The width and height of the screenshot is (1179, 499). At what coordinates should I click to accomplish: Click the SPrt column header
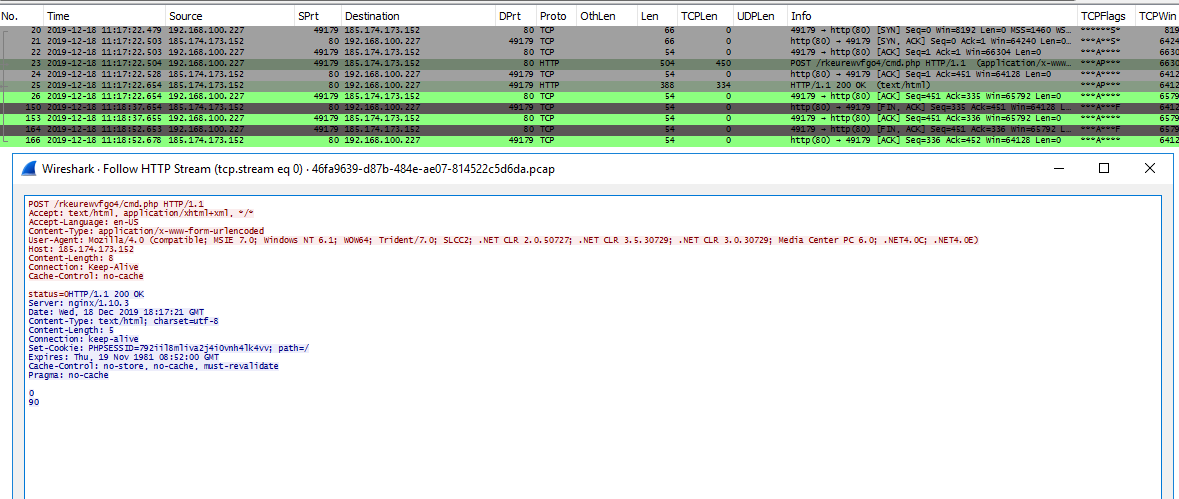pos(320,16)
